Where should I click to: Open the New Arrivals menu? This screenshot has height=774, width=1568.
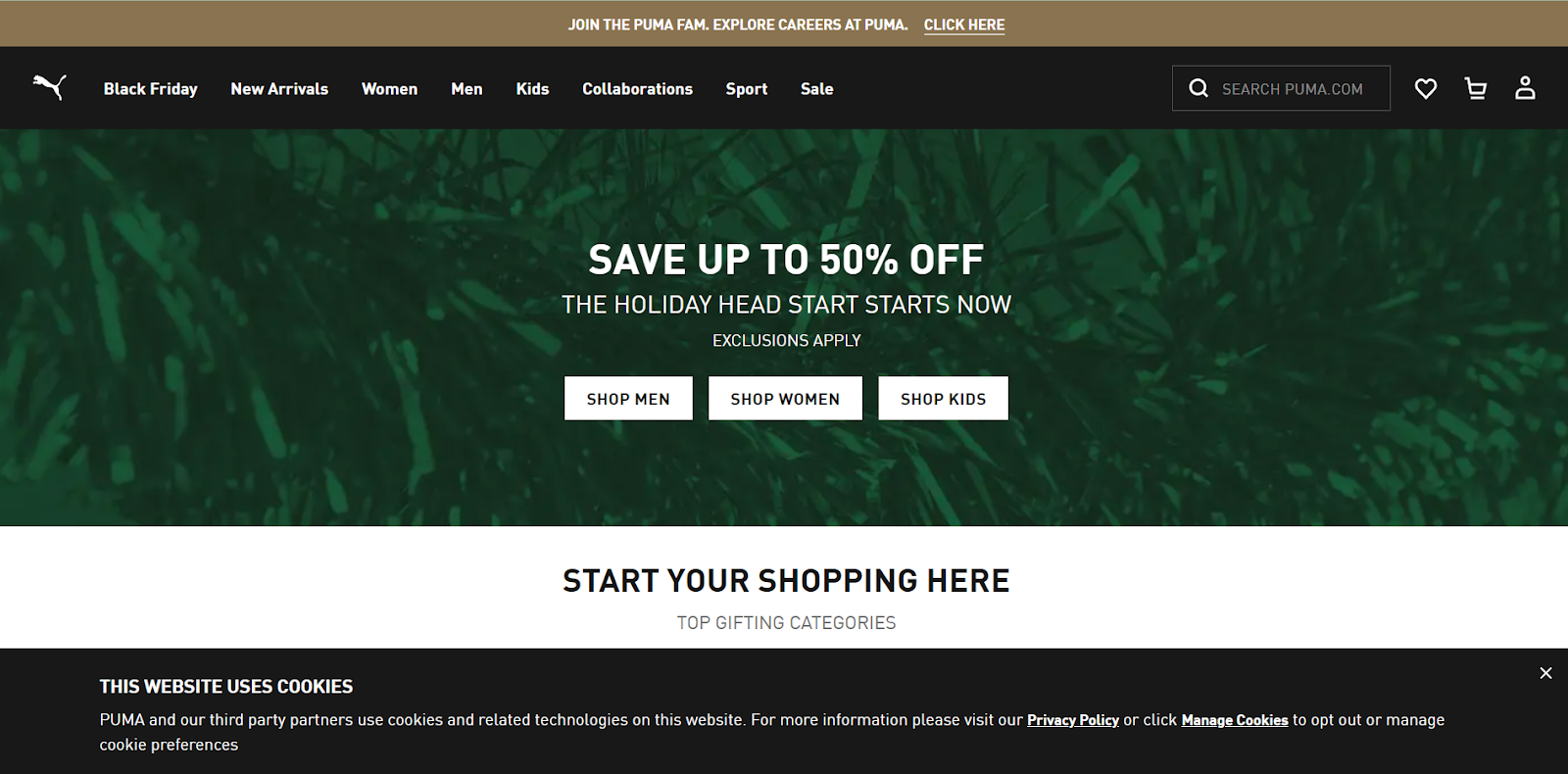(279, 89)
